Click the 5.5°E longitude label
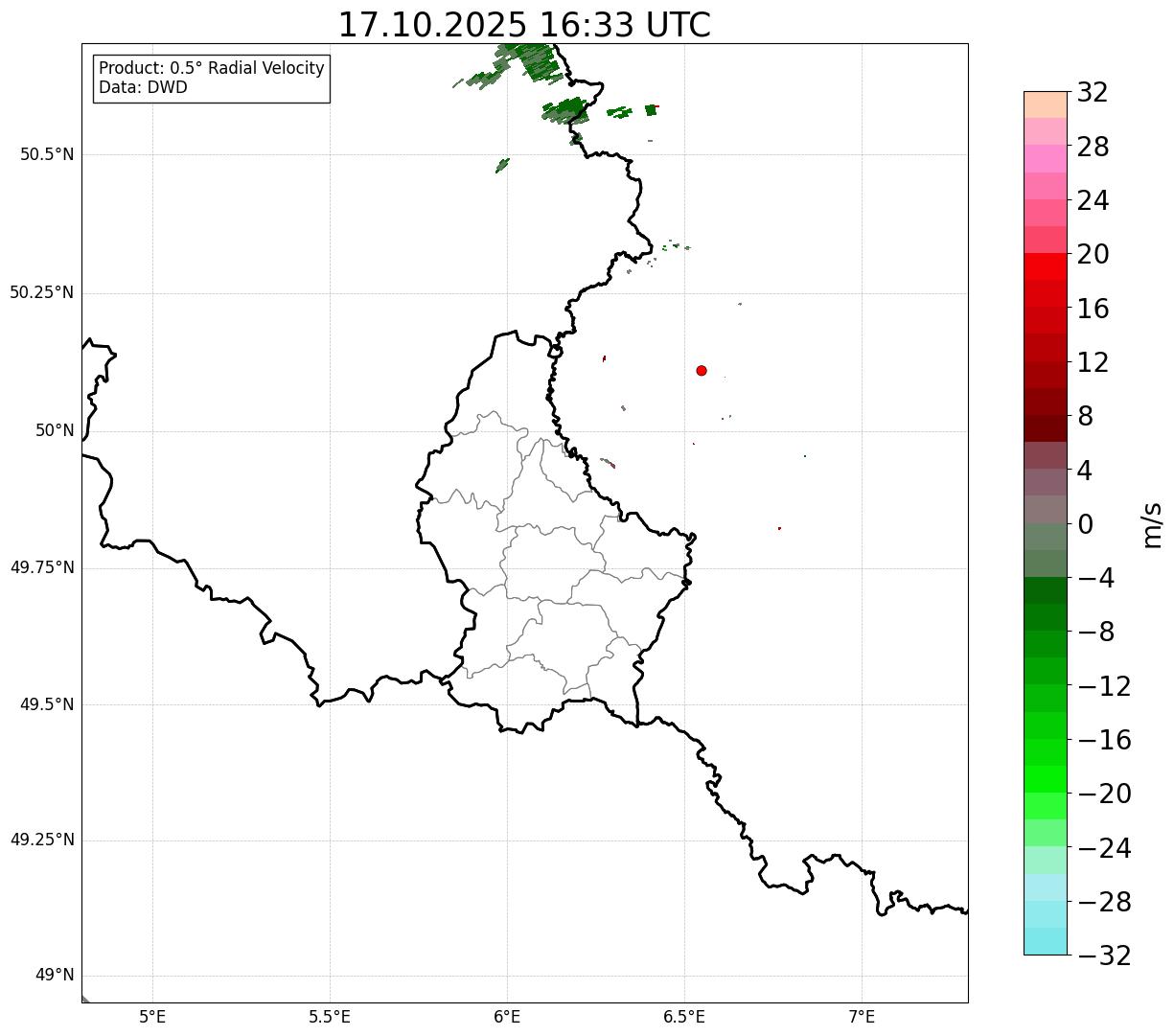The width and height of the screenshot is (1174, 1036). click(x=330, y=1017)
